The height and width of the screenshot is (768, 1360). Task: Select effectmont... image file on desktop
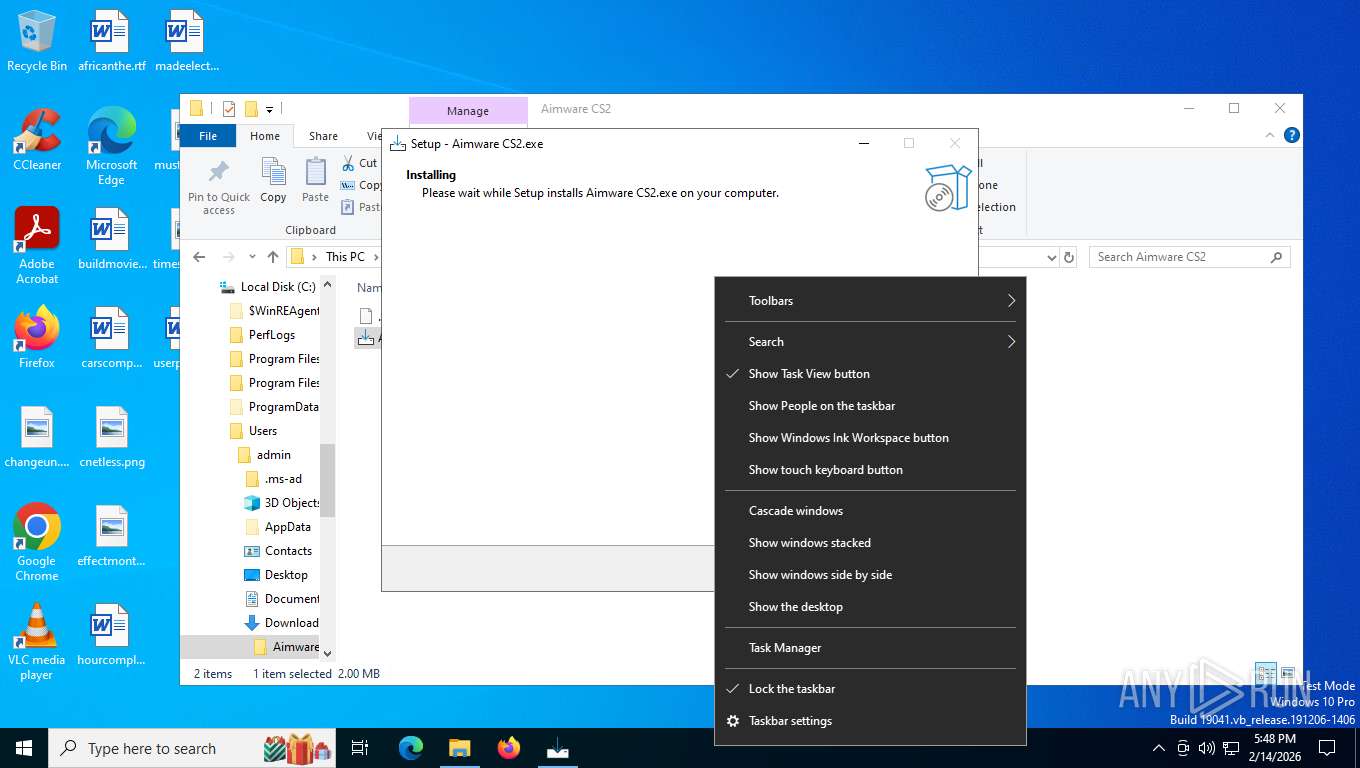click(x=111, y=535)
